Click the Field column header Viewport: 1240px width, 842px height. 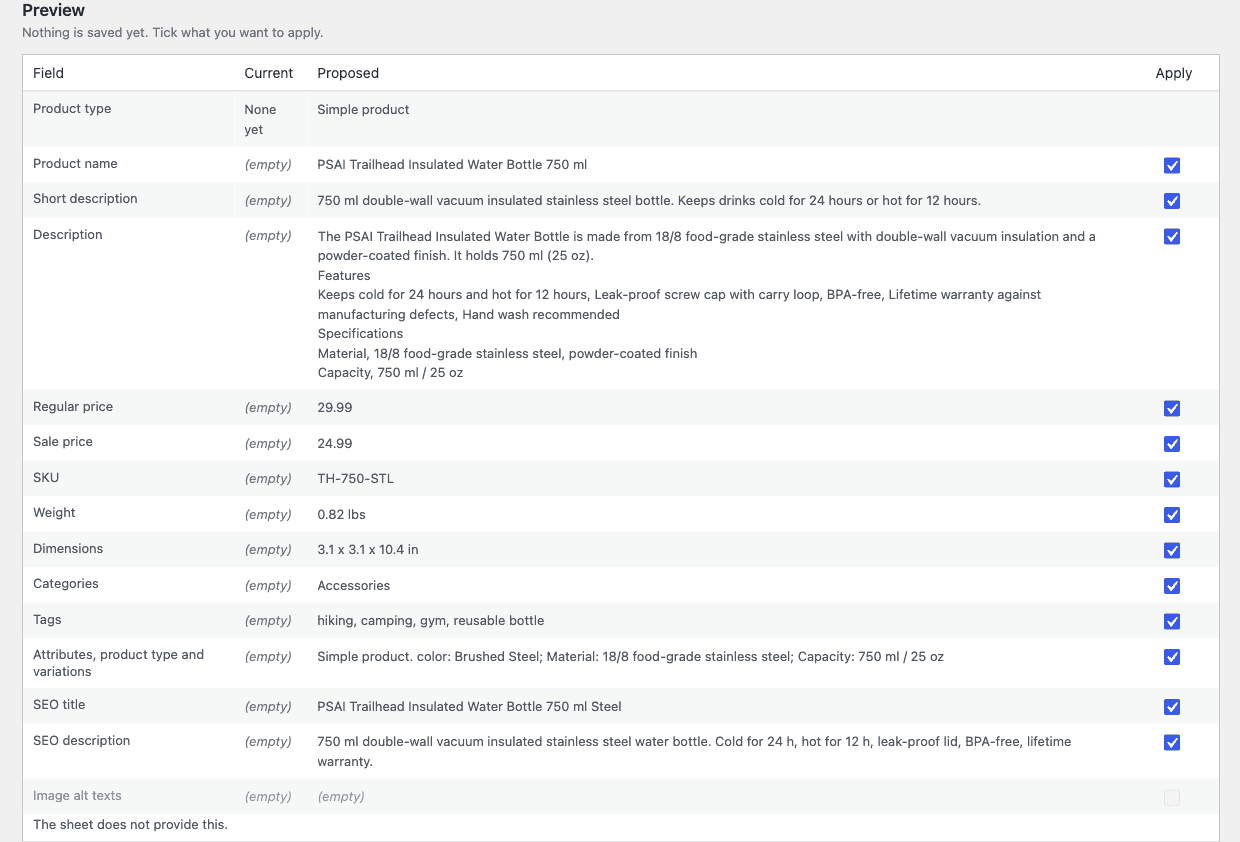pyautogui.click(x=48, y=73)
